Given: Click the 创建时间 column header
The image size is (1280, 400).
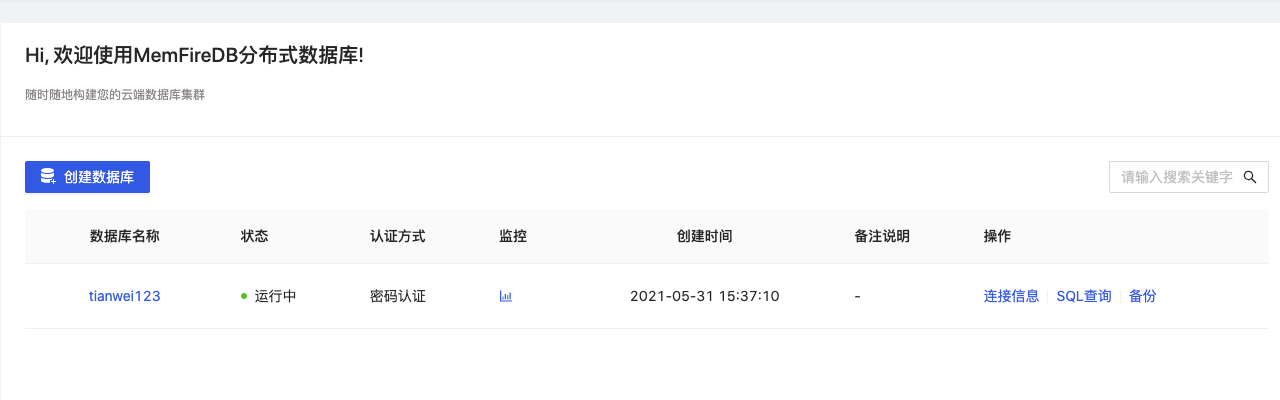Looking at the screenshot, I should coord(705,237).
